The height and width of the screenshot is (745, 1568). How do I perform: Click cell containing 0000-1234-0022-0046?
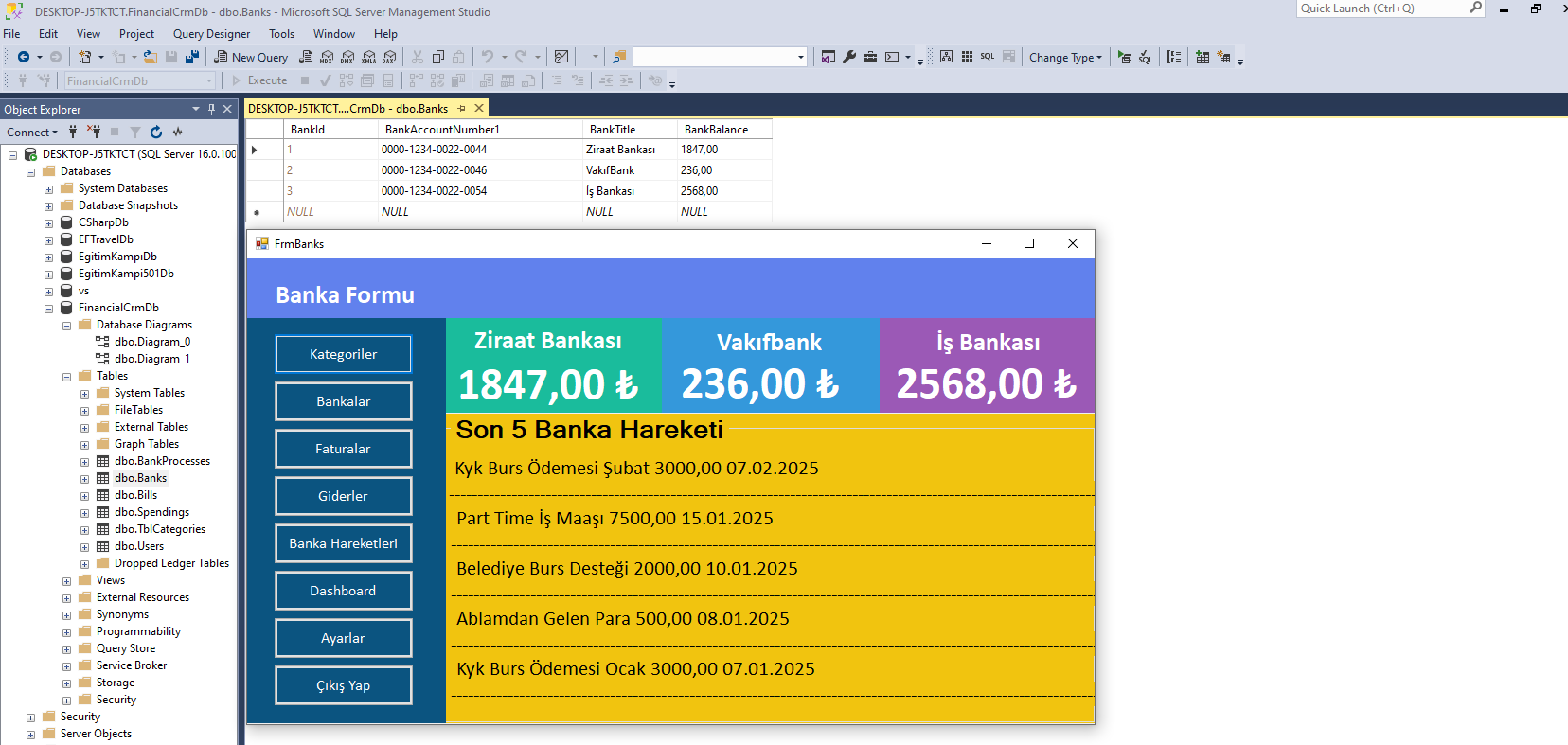point(480,170)
